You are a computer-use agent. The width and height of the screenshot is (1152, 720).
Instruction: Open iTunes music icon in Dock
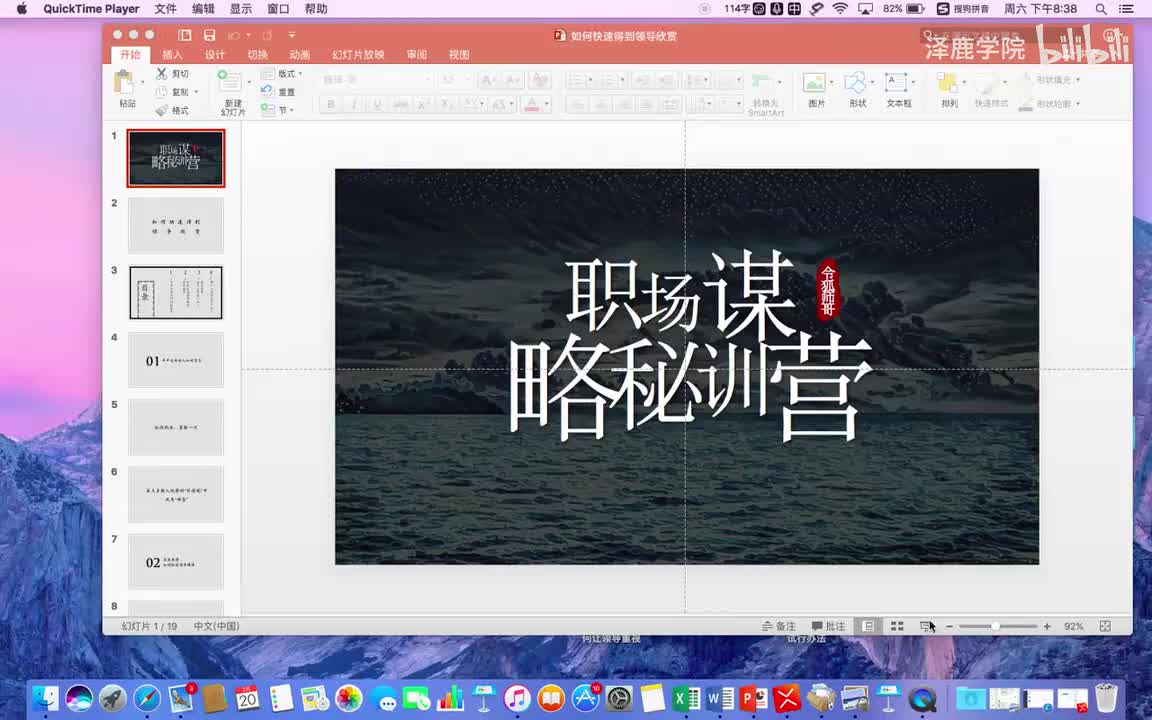(517, 698)
